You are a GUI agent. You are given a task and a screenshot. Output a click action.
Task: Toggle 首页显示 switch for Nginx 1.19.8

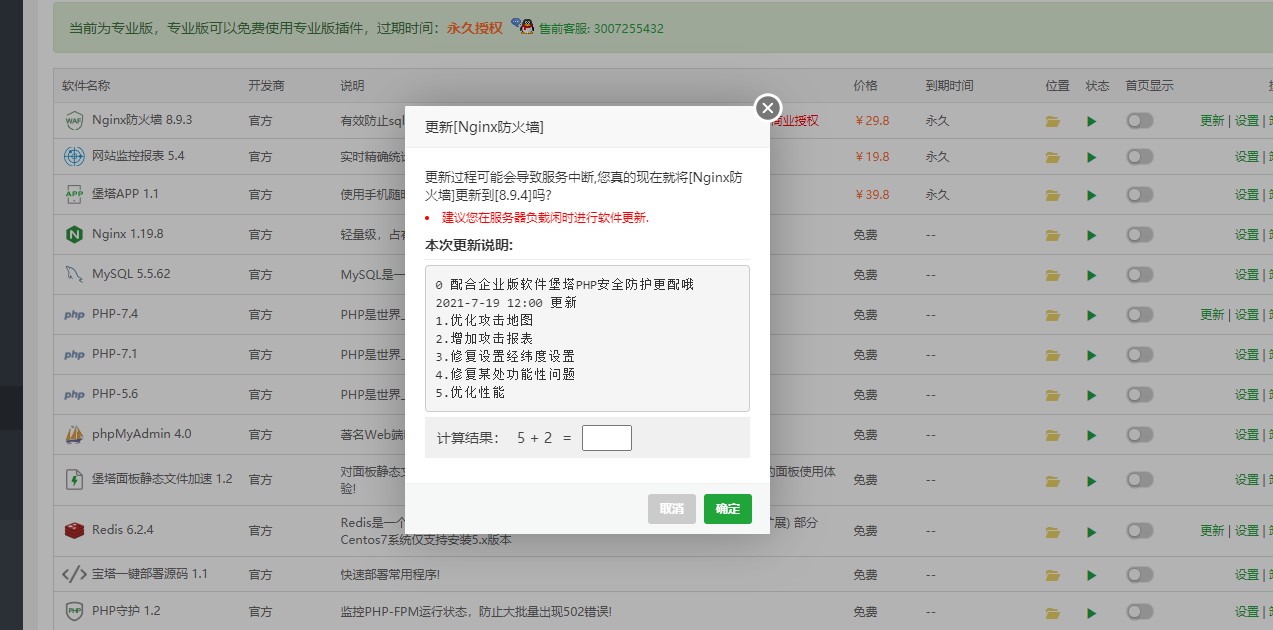tap(1139, 234)
